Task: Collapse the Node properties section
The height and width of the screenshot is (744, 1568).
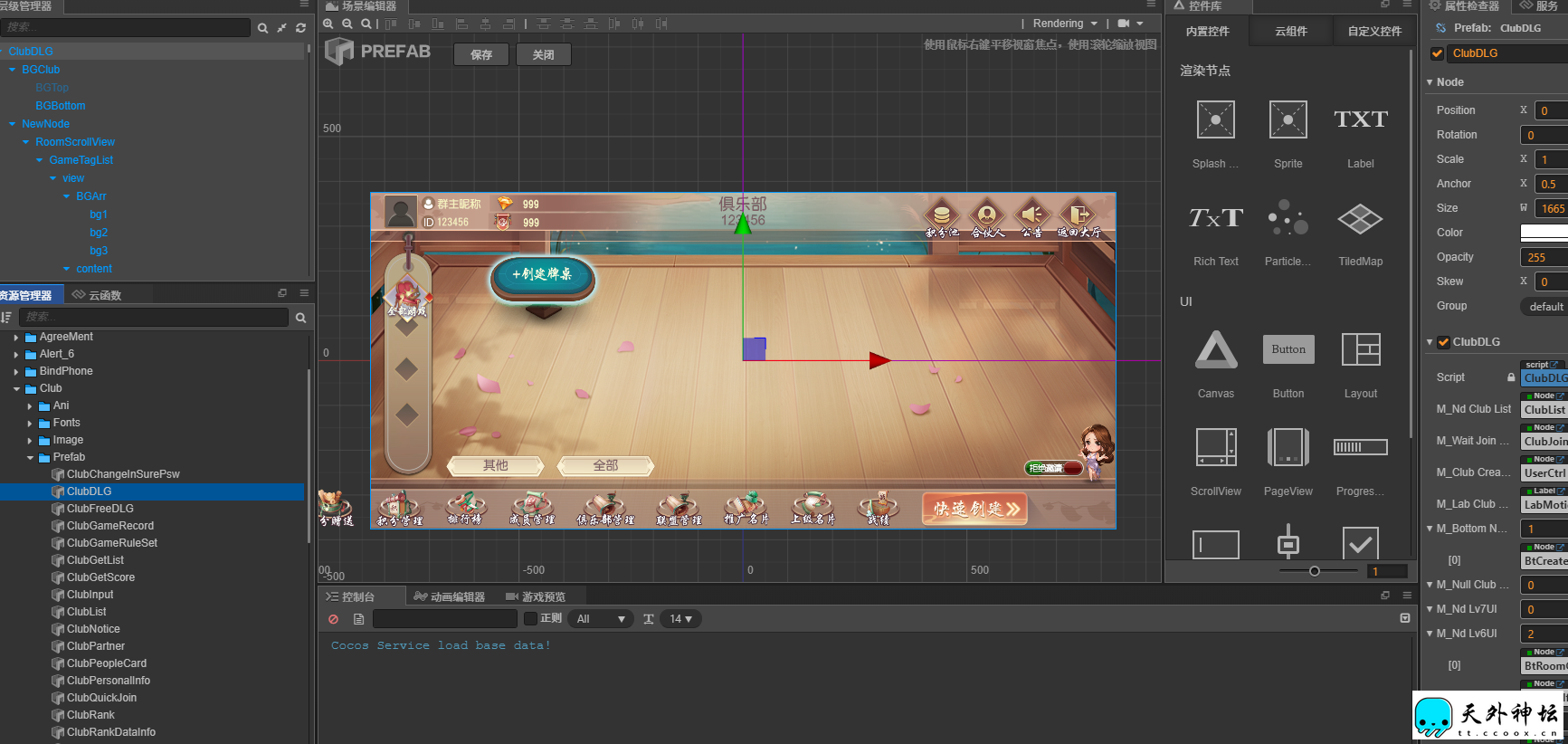Action: 1430,82
